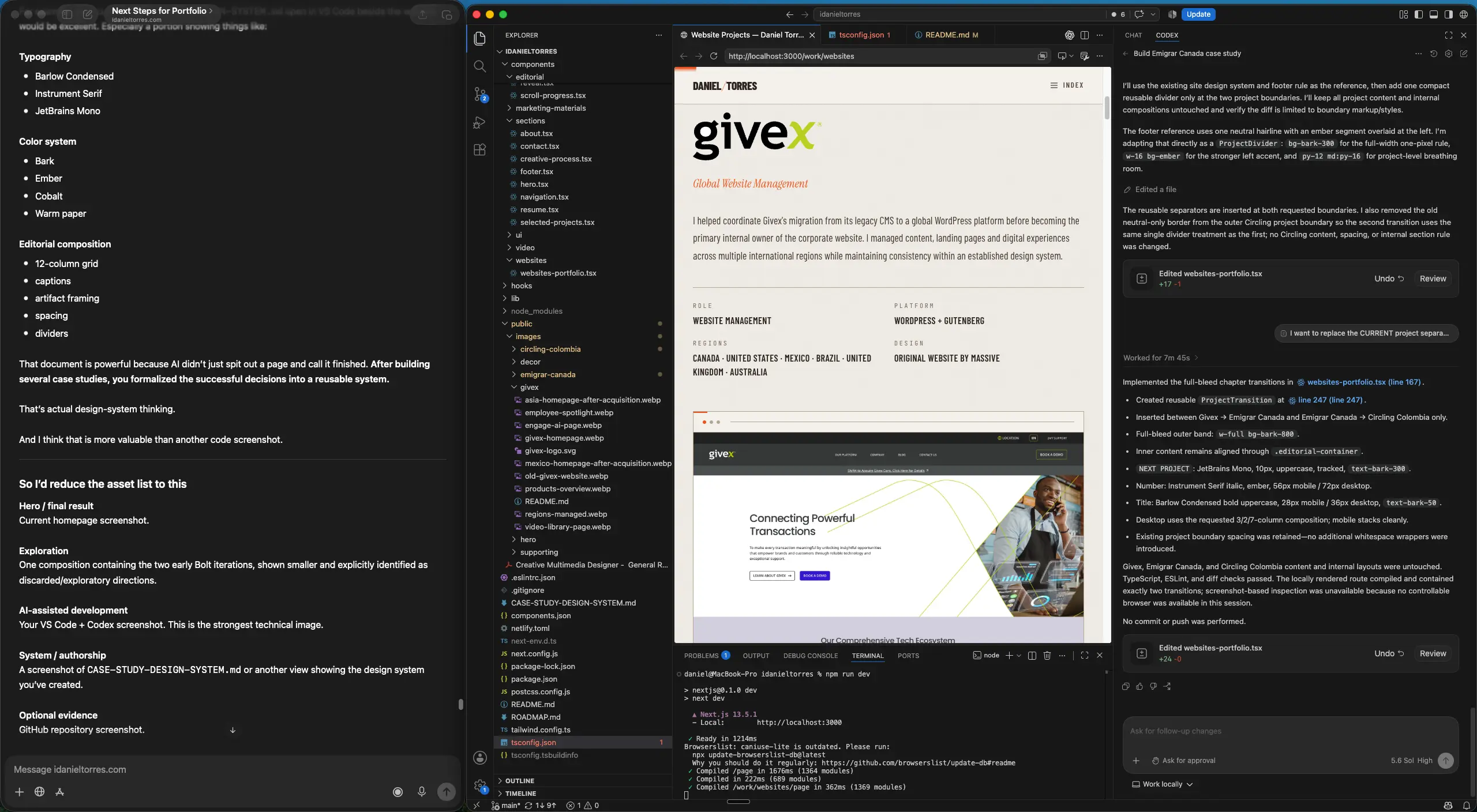The height and width of the screenshot is (812, 1477).
Task: Expand Worked for 7m 45s details
Action: point(1161,358)
